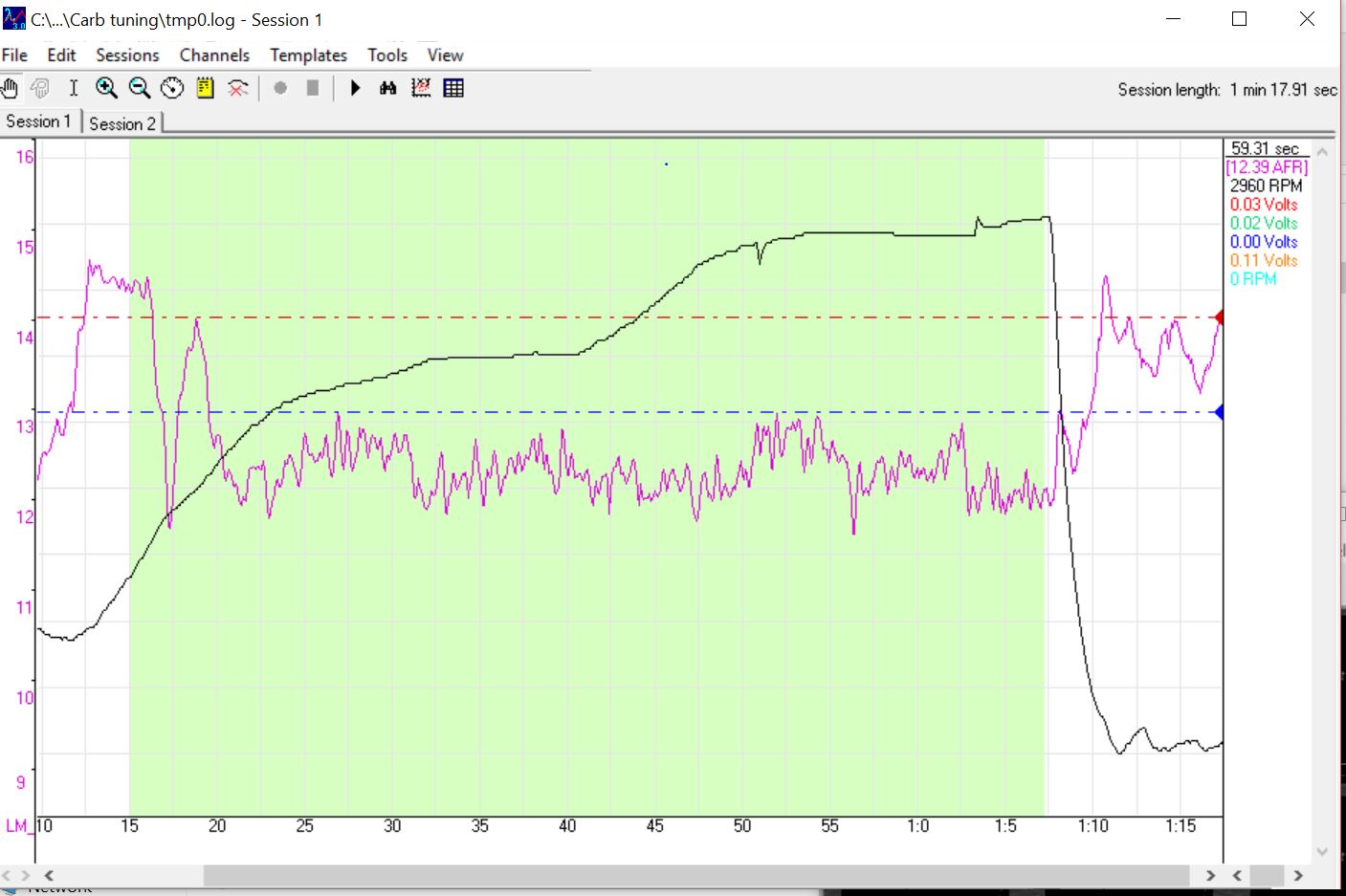This screenshot has width=1346, height=896.
Task: Click the down arrow of the vertical scrollbar
Action: coord(1322,851)
